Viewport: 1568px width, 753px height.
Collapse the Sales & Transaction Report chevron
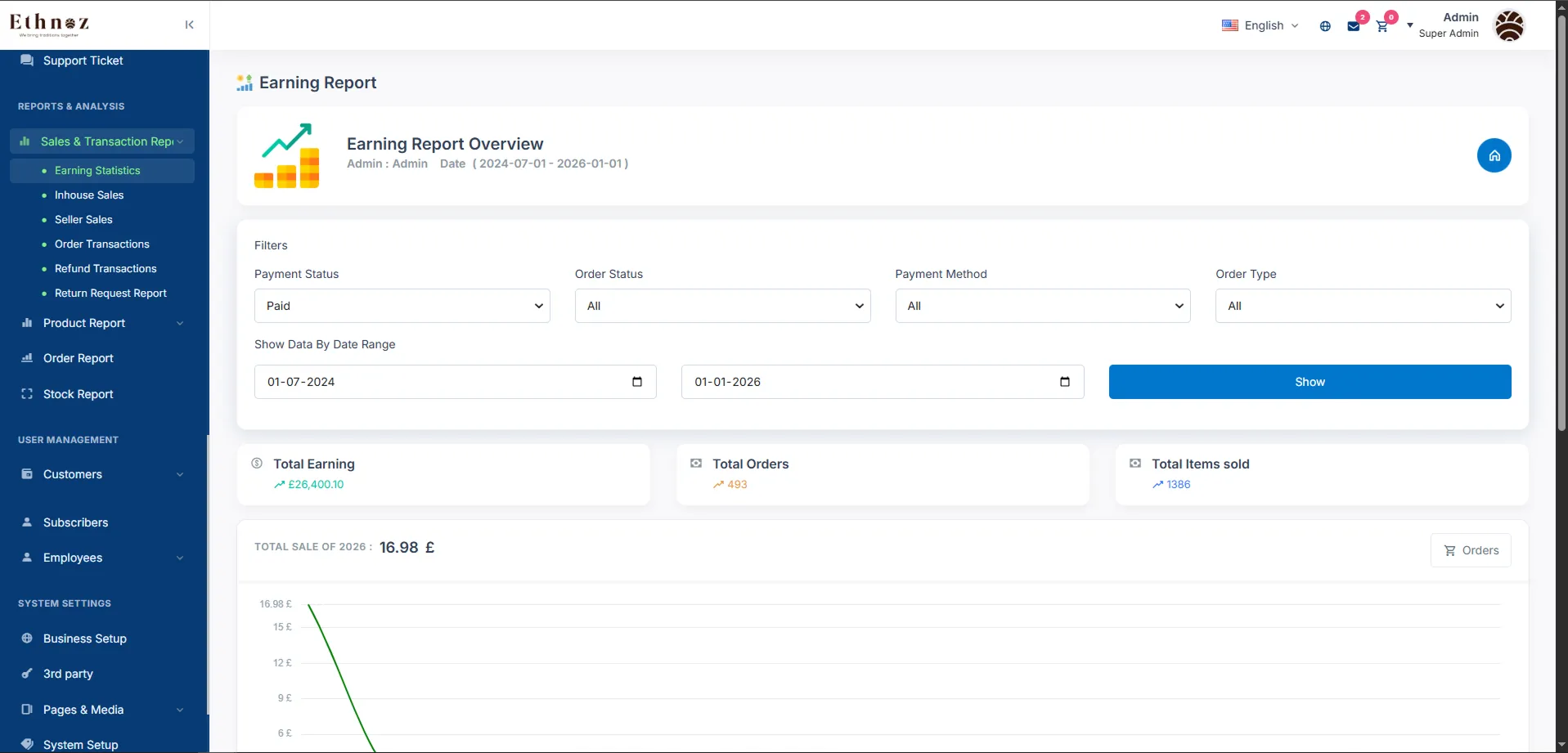[x=180, y=141]
